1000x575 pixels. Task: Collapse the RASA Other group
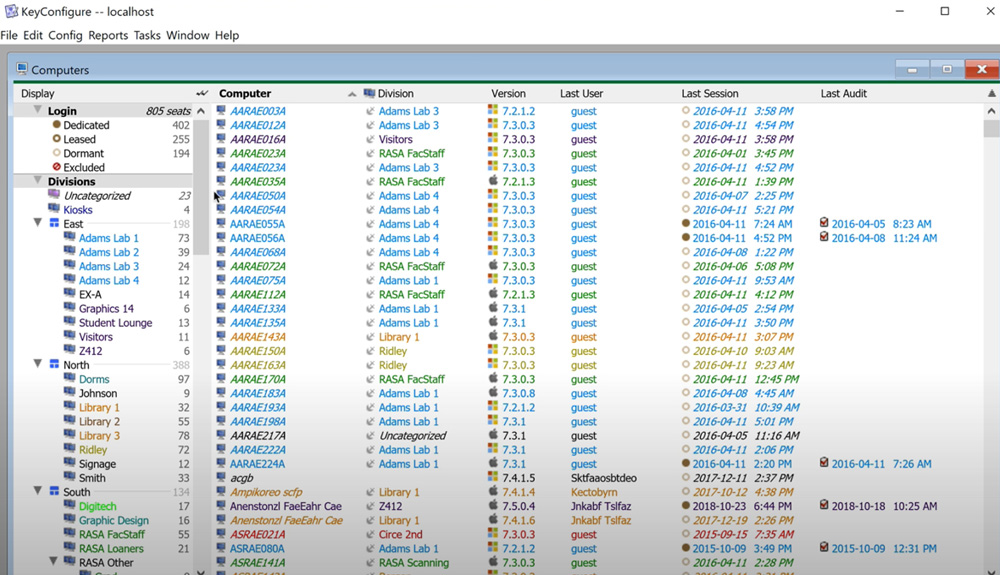click(x=54, y=562)
